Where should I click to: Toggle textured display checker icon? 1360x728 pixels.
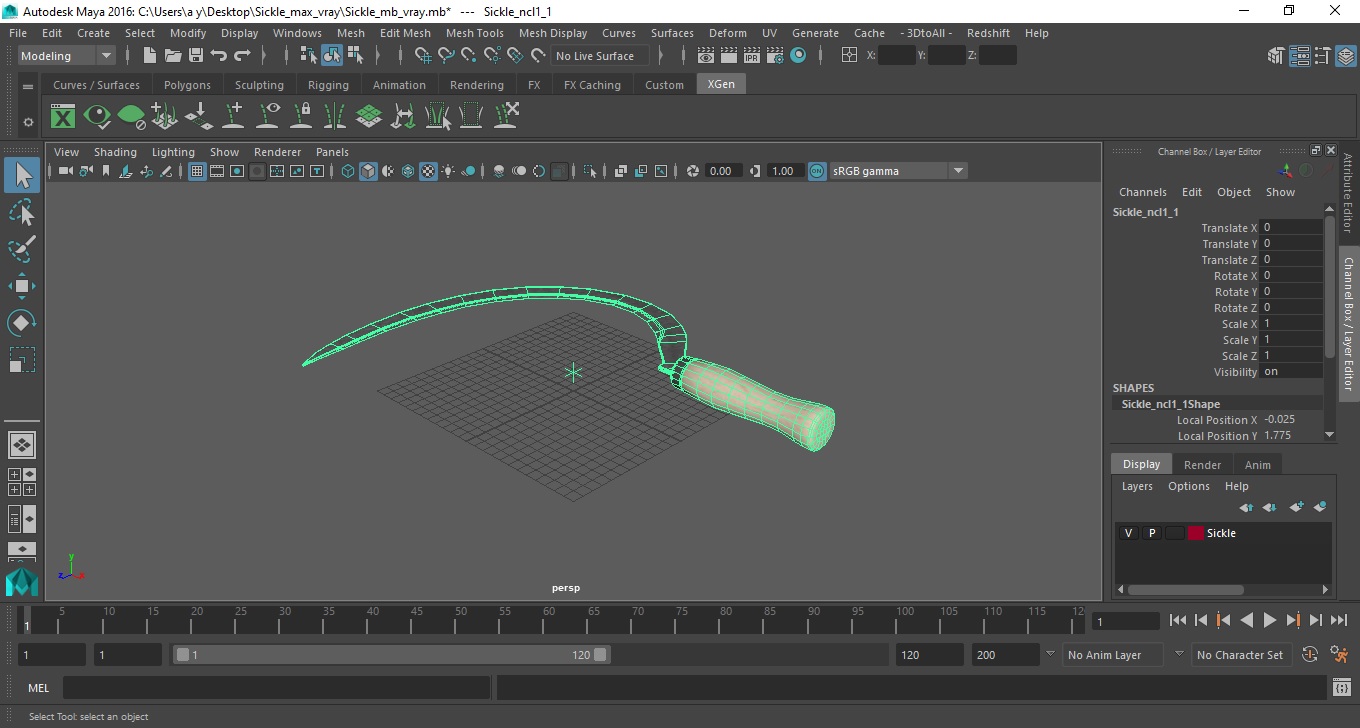point(428,171)
